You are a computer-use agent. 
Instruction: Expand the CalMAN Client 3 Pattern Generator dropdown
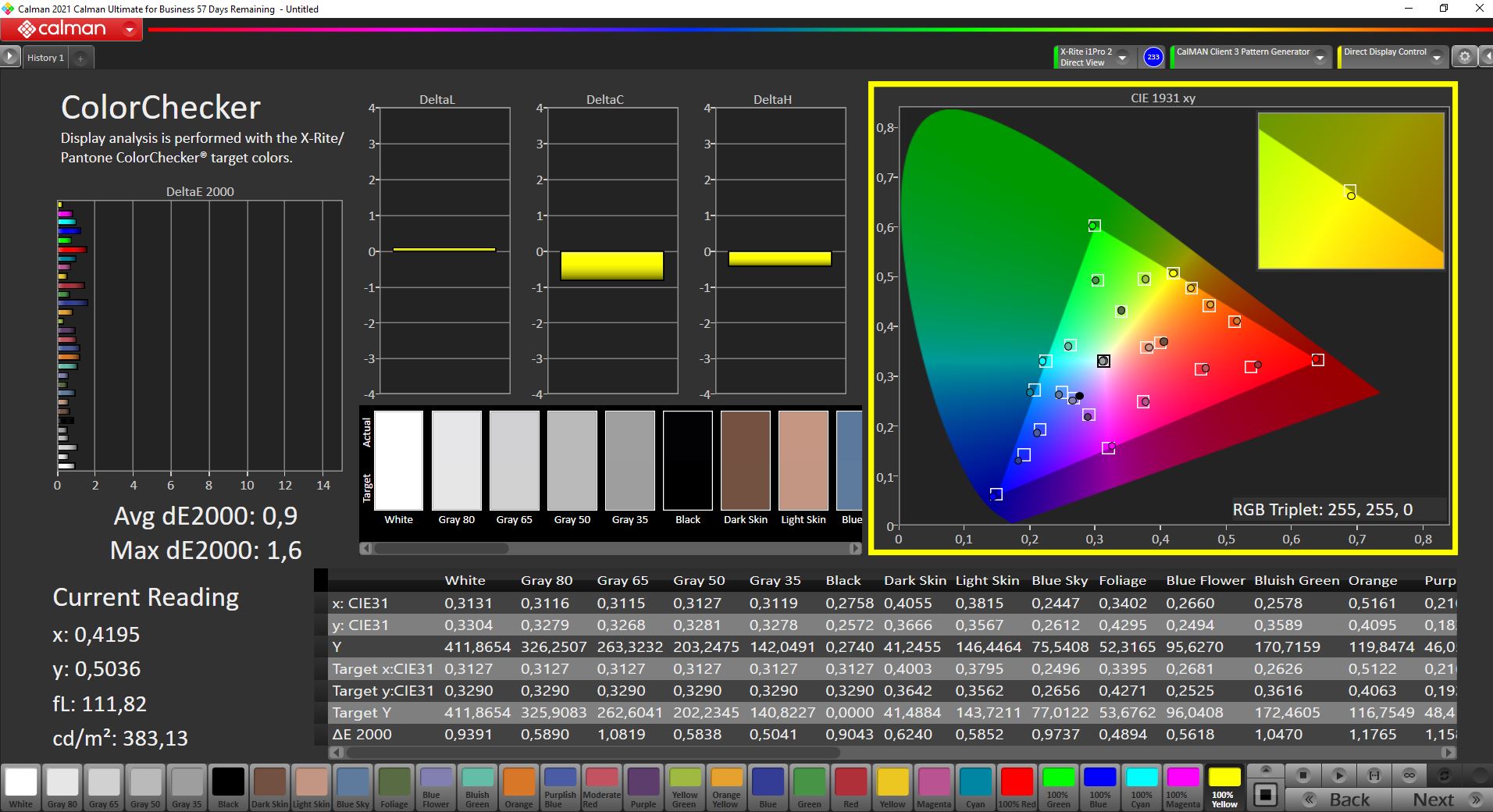tap(1320, 57)
